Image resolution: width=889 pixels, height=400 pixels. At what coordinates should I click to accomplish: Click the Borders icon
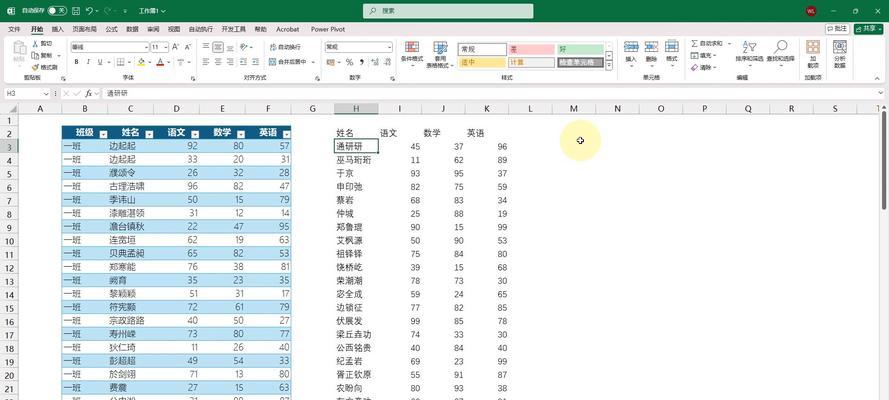(120, 62)
